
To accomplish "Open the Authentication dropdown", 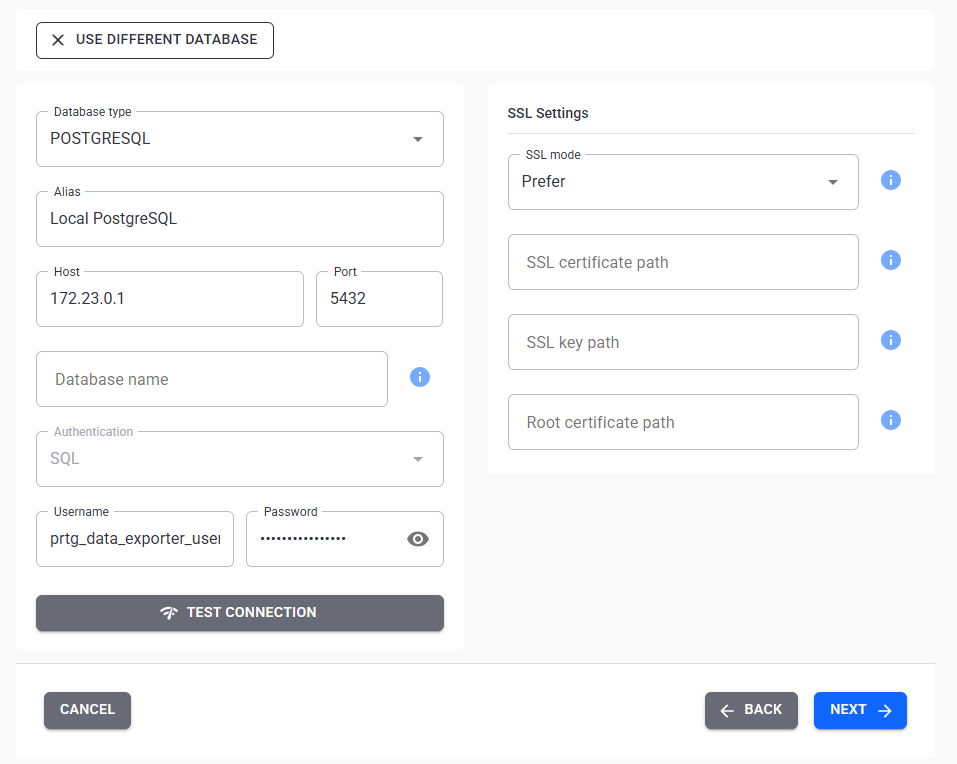I will (240, 459).
